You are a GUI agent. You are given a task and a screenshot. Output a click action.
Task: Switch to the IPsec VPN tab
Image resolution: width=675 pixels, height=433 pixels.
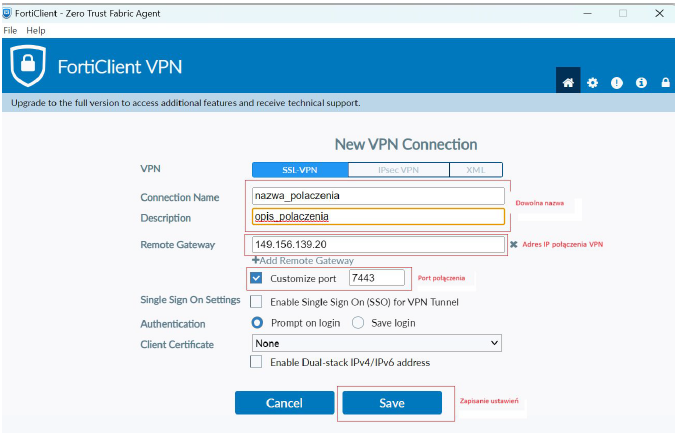[x=399, y=170]
